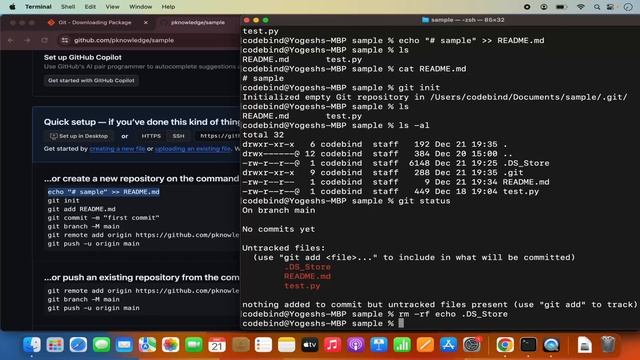This screenshot has height=360, width=640.
Task: Open Spotlight search in menu bar
Action: (597, 7)
